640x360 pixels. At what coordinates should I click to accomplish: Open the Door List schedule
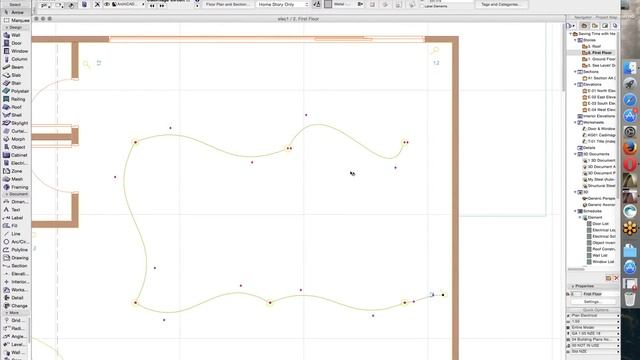(x=598, y=224)
